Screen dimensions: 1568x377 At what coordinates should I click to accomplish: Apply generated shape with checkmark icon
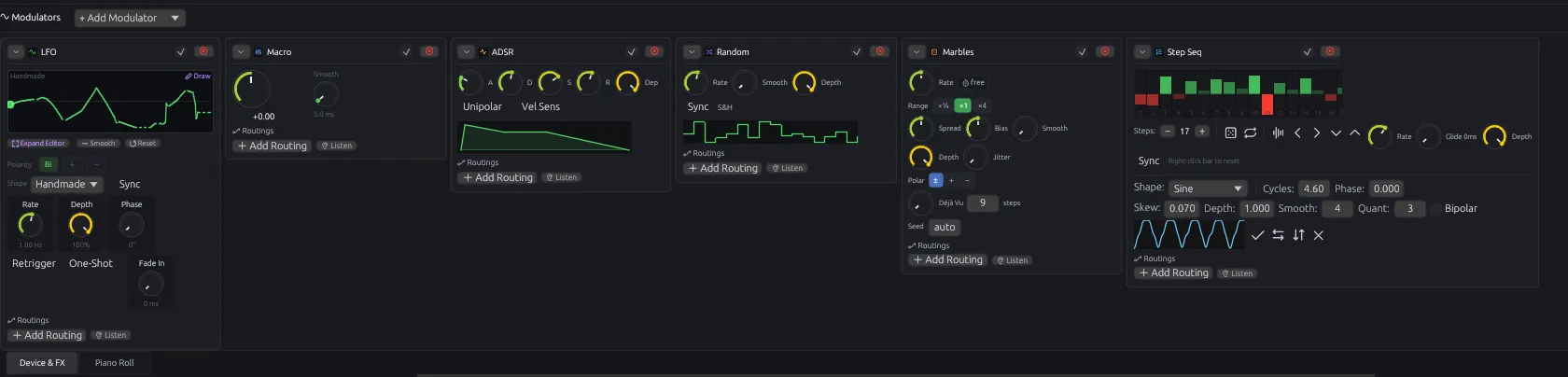[1257, 235]
